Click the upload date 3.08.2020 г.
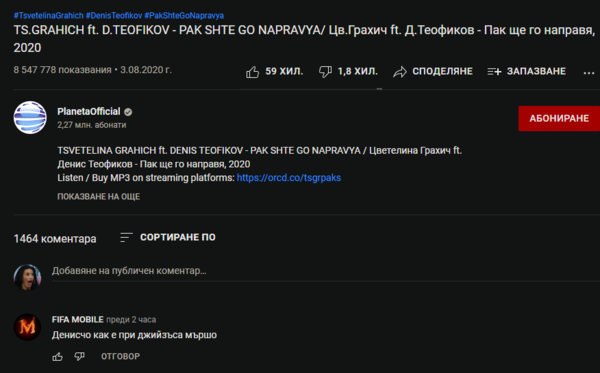Viewport: 600px width, 373px height. (146, 70)
